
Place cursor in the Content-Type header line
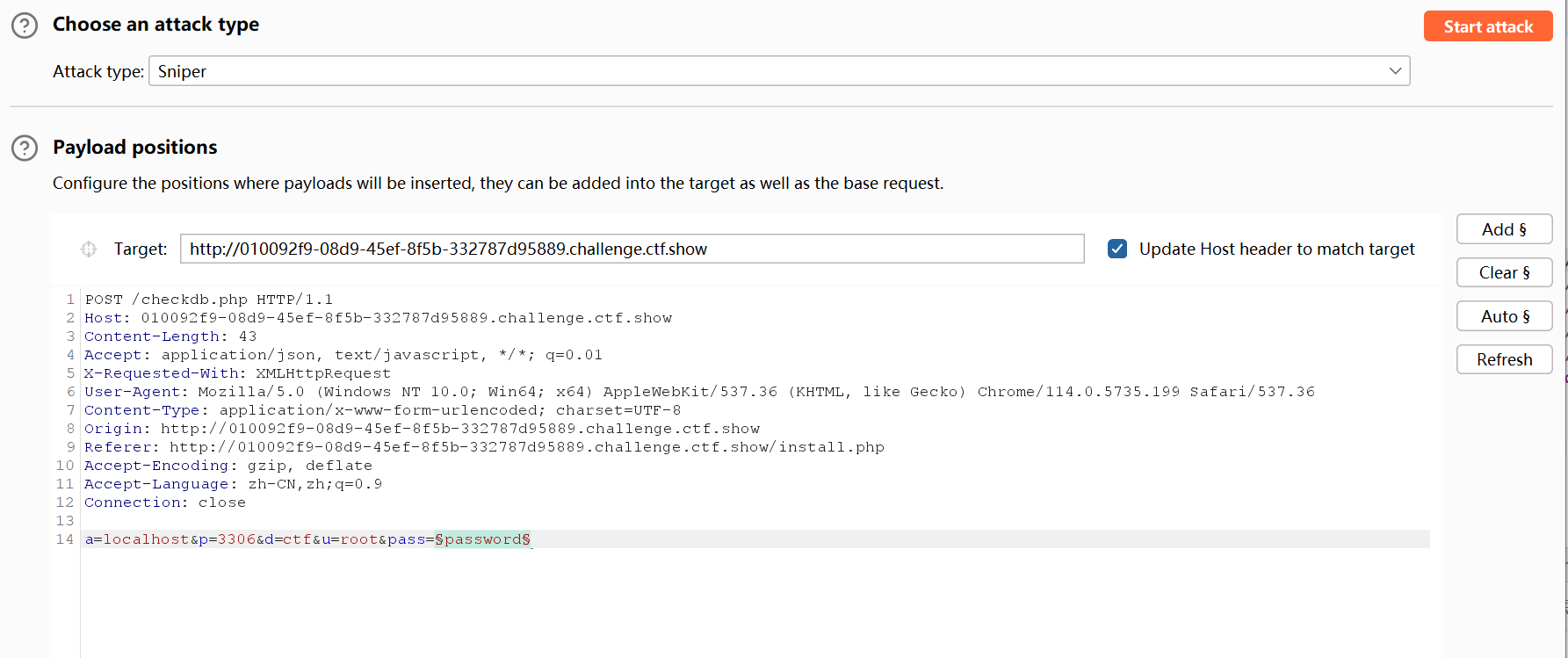tap(382, 410)
